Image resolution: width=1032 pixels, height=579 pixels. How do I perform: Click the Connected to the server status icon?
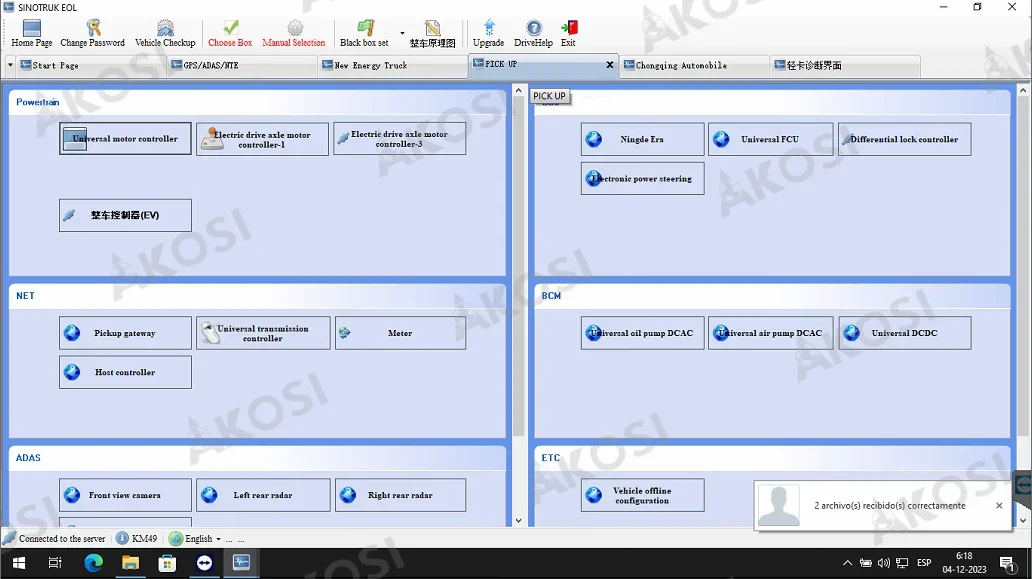click(9, 538)
